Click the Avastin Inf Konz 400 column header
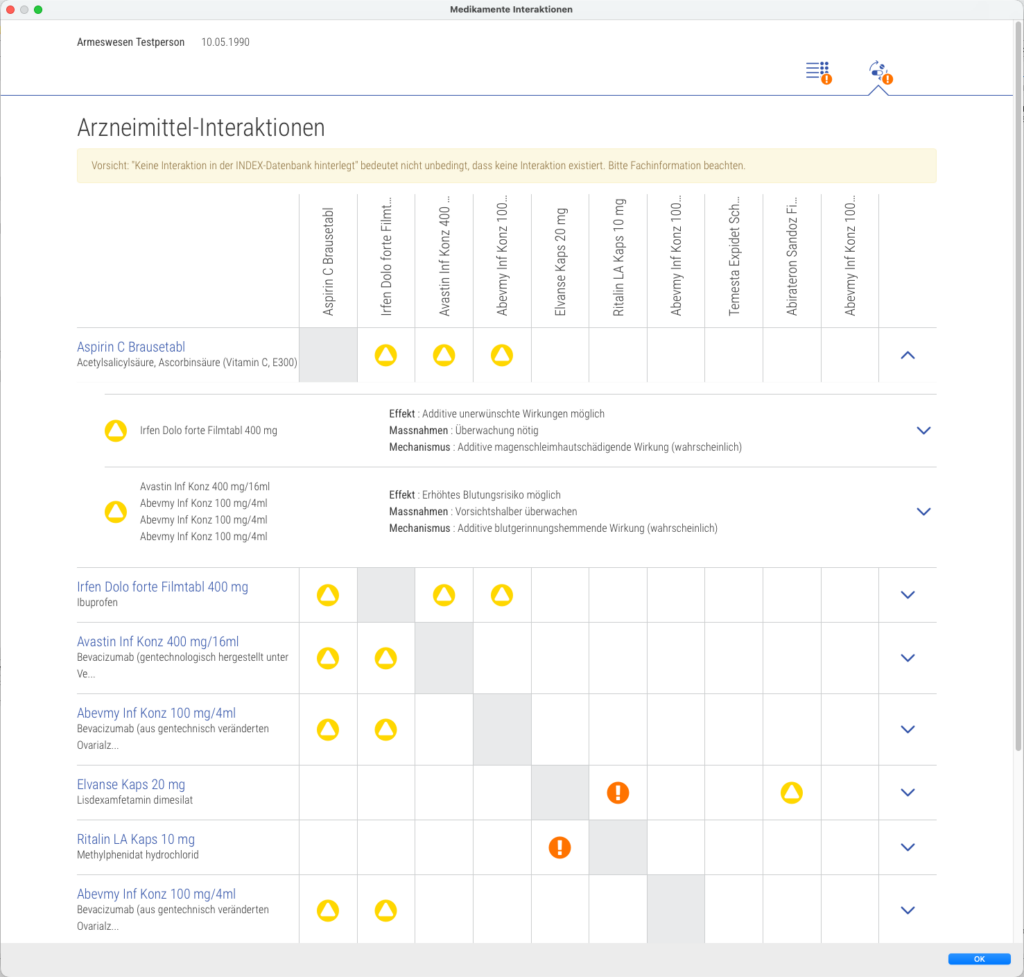Viewport: 1024px width, 977px height. click(x=444, y=256)
